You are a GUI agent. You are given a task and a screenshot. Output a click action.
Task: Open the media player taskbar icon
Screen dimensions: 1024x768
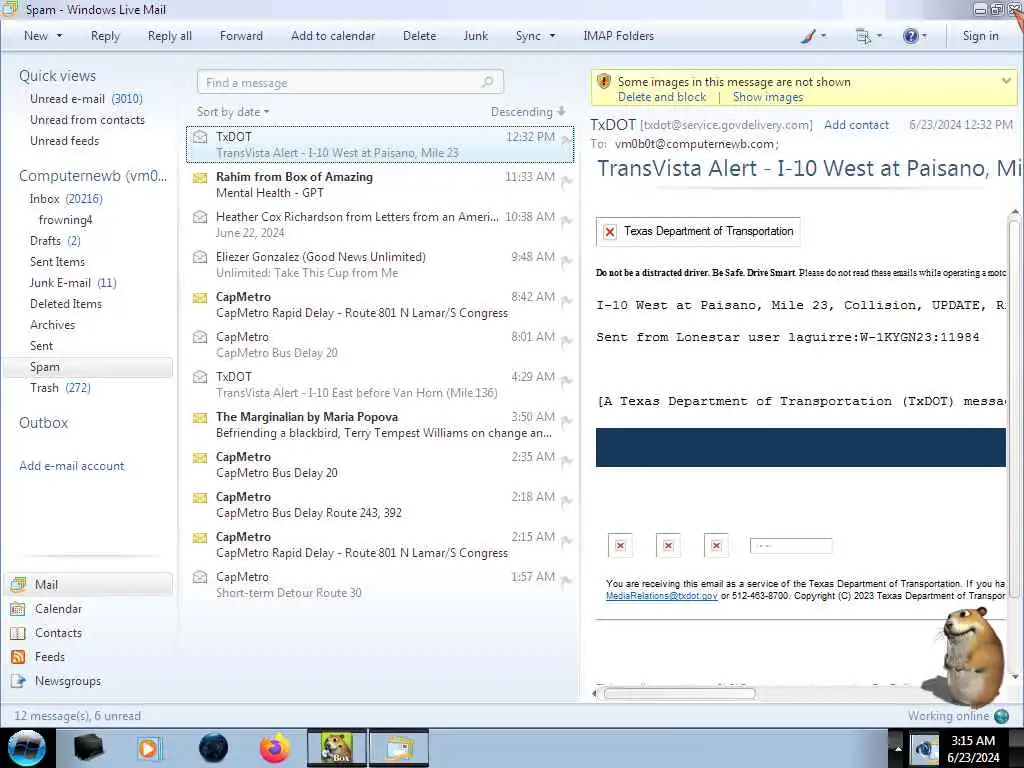point(150,748)
